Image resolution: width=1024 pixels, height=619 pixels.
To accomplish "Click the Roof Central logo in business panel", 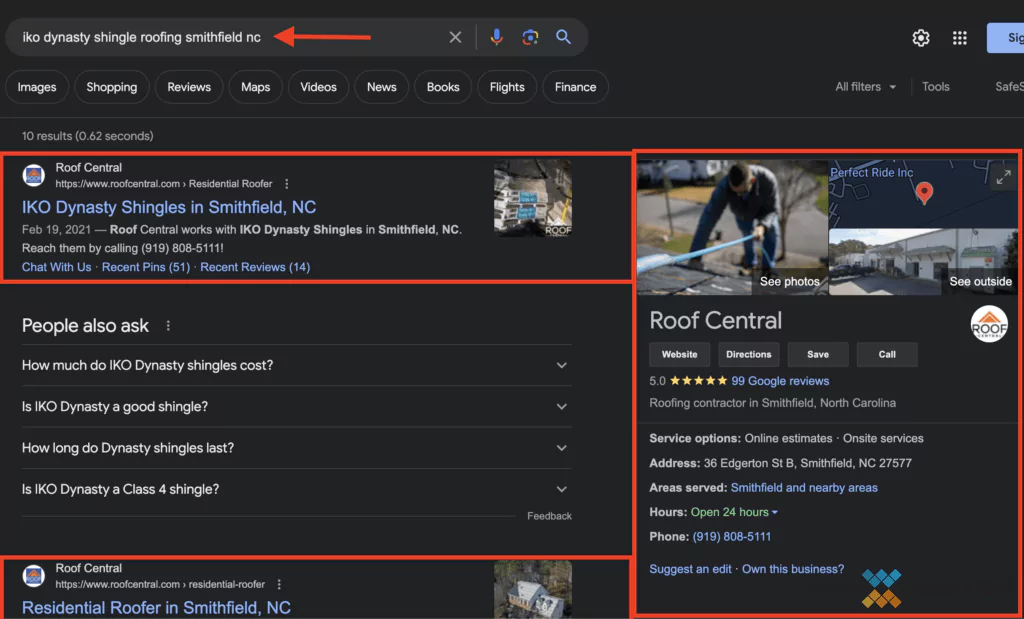I will 989,324.
